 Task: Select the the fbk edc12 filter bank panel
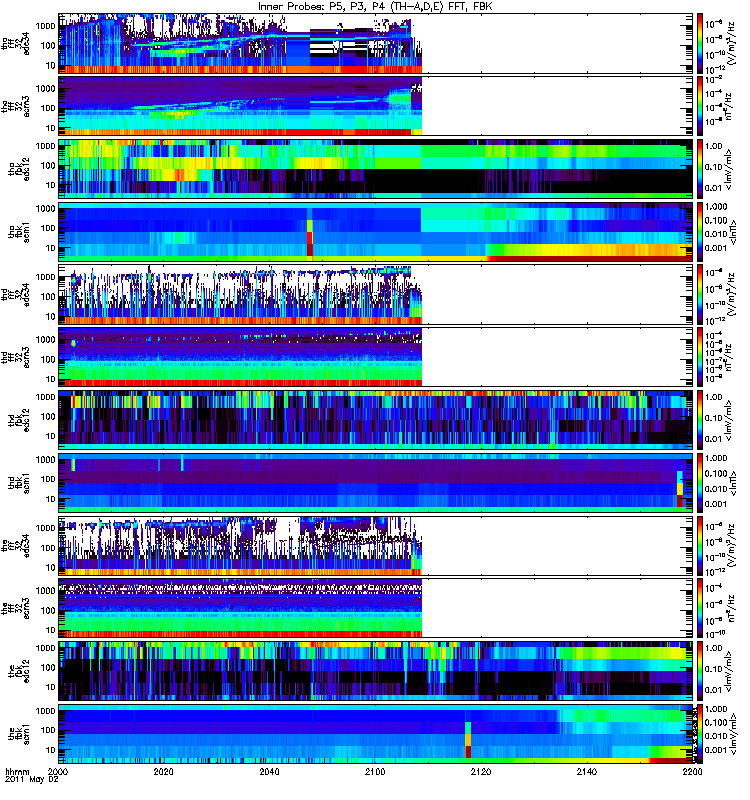pyautogui.click(x=376, y=671)
